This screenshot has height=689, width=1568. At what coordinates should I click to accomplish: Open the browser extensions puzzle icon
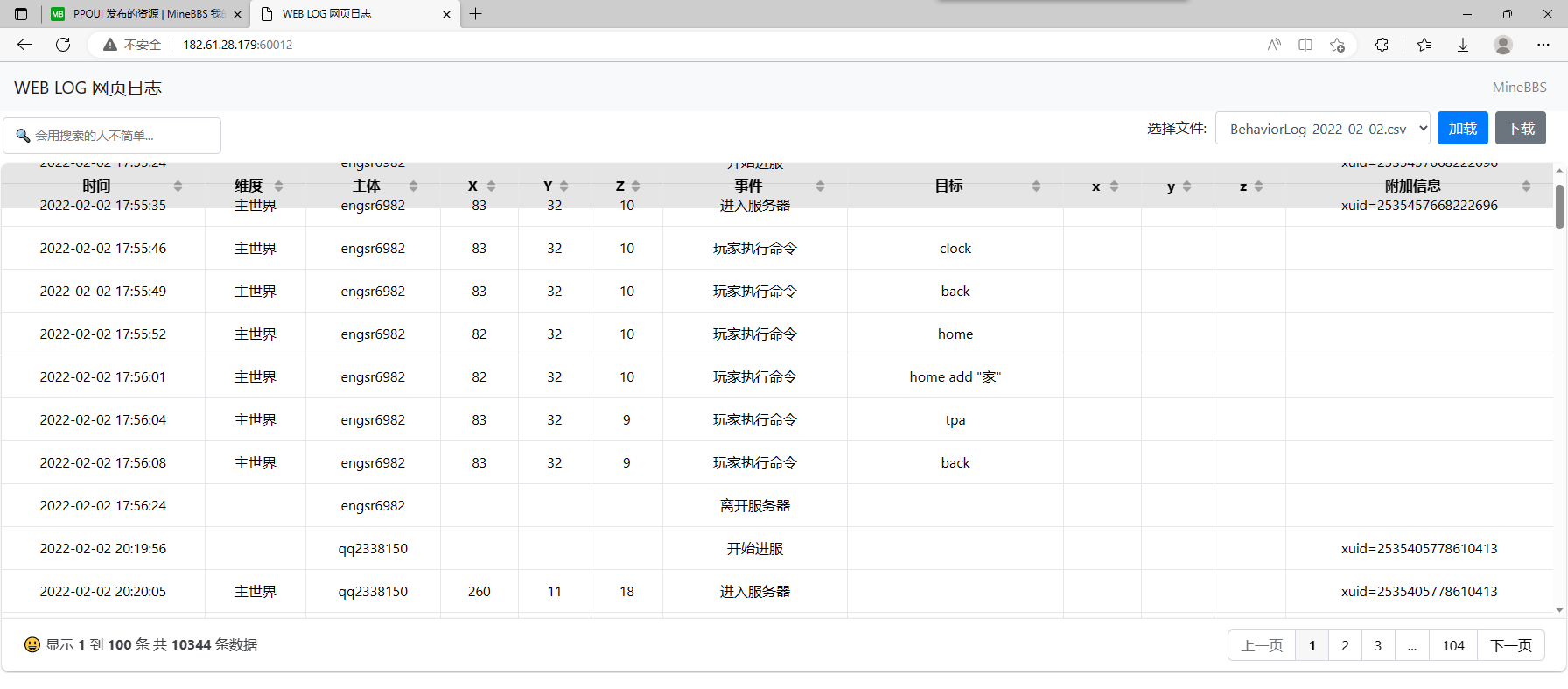(x=1382, y=45)
